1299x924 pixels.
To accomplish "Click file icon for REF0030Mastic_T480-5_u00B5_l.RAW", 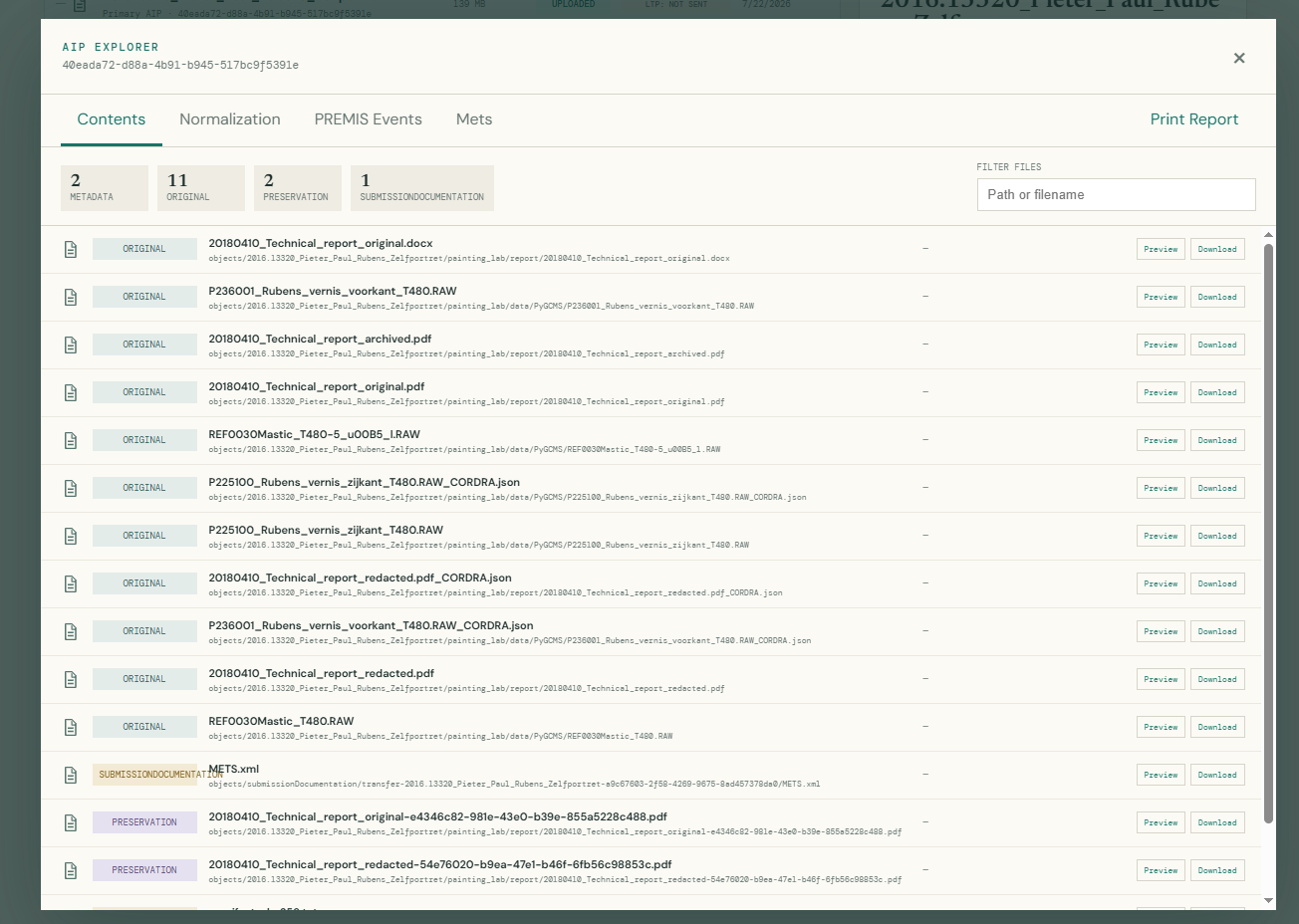I will (71, 440).
